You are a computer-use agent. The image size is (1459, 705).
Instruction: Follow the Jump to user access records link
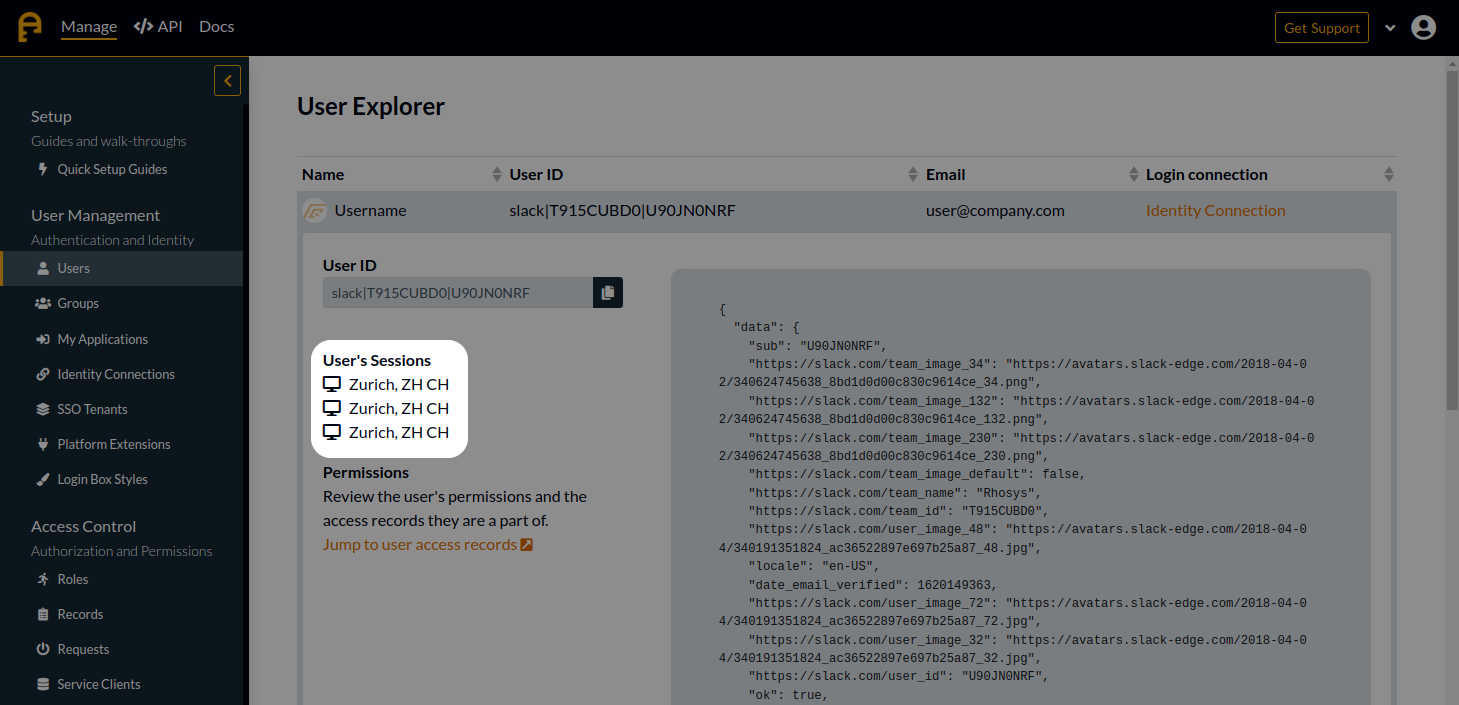click(420, 544)
